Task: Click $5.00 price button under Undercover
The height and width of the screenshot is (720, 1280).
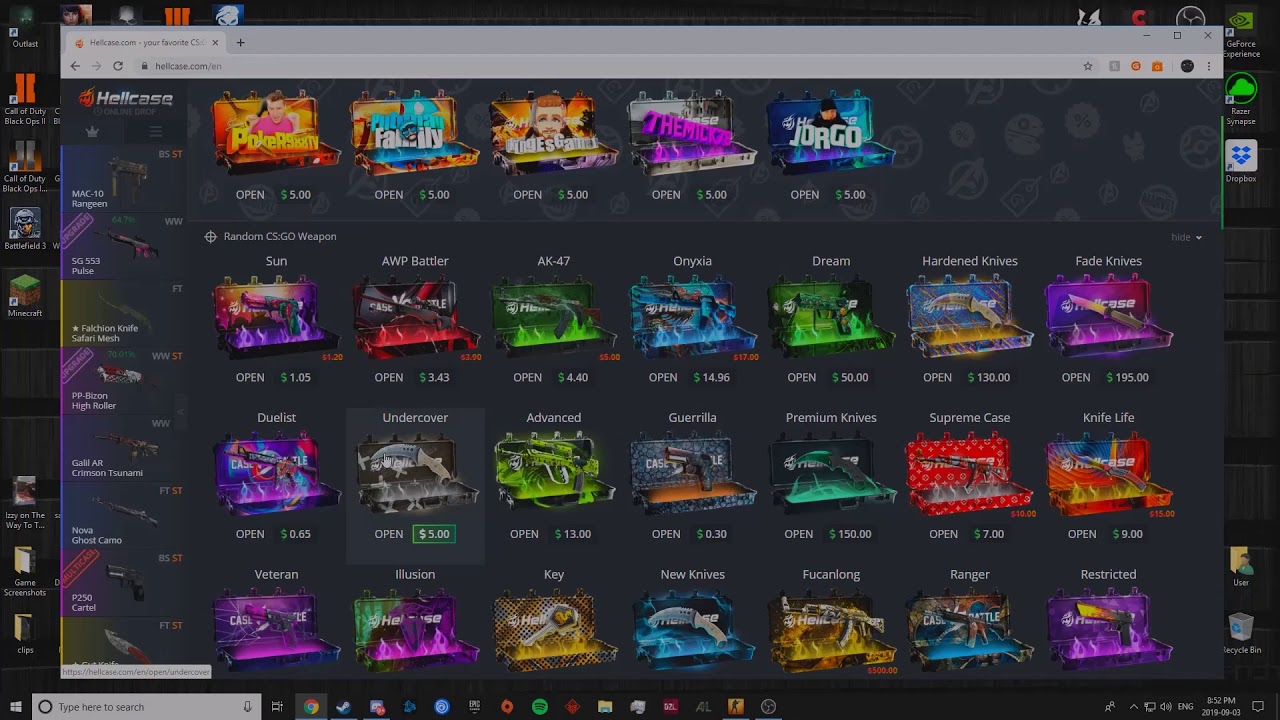Action: (x=434, y=534)
